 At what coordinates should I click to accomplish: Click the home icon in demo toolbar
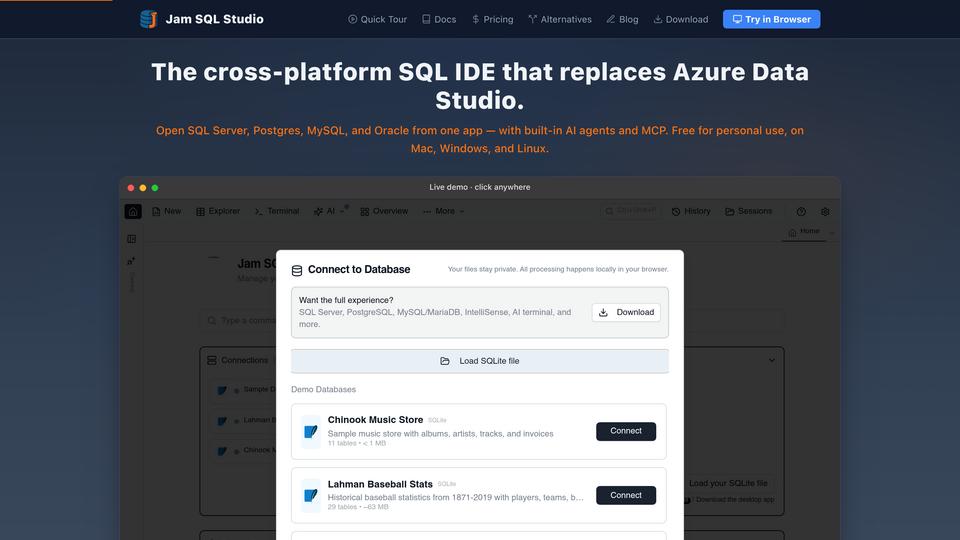pyautogui.click(x=133, y=211)
